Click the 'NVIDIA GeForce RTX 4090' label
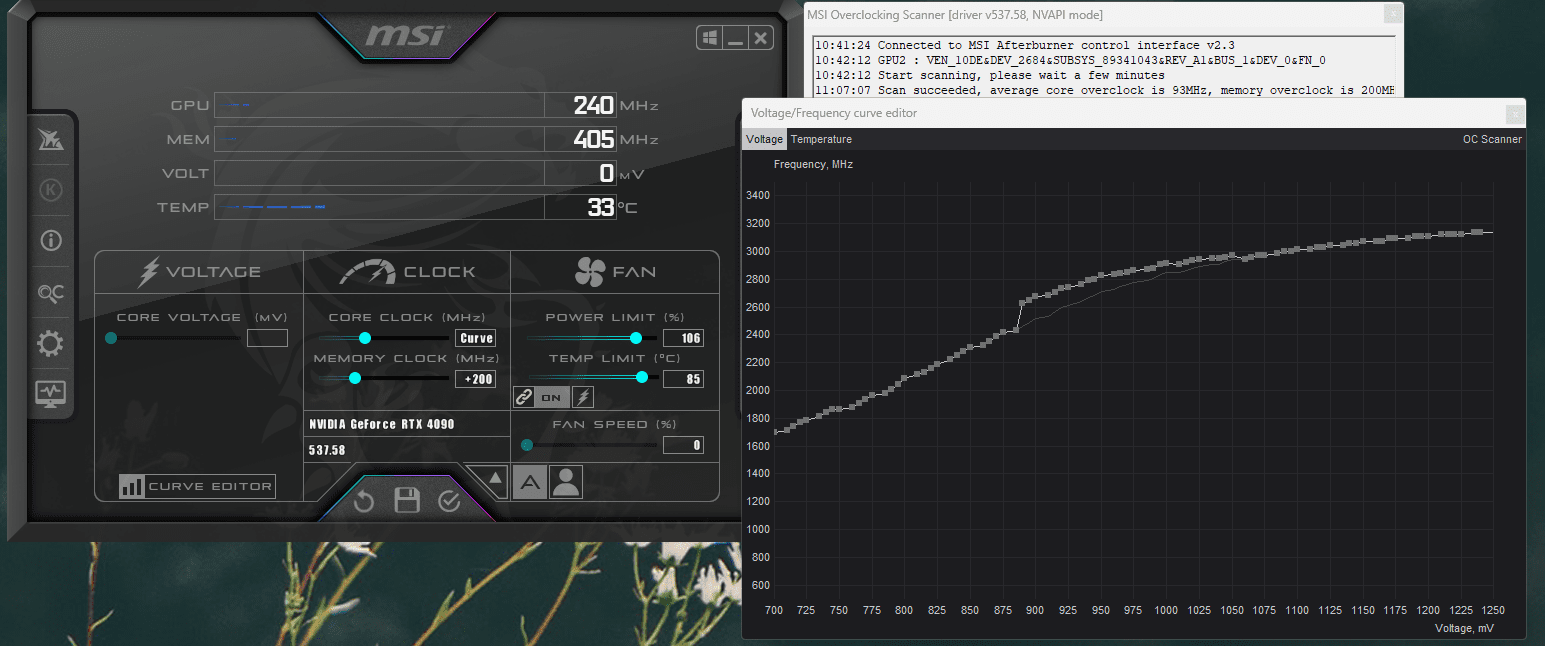The height and width of the screenshot is (646, 1545). (382, 424)
